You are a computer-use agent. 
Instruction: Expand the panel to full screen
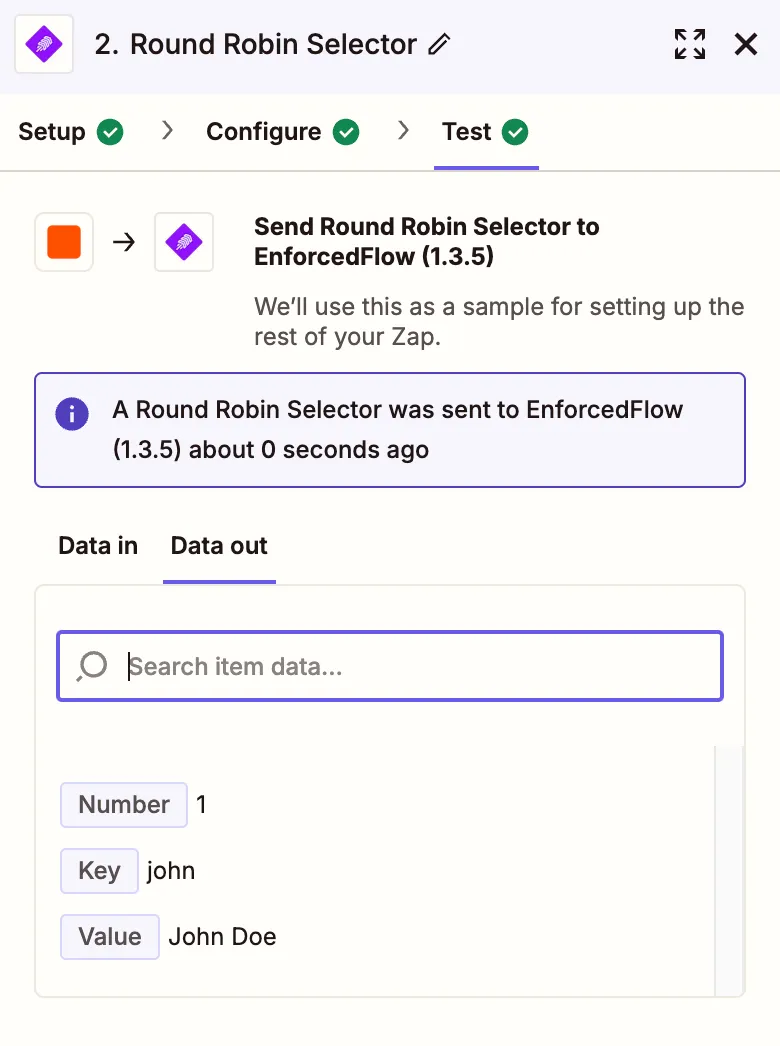point(690,44)
